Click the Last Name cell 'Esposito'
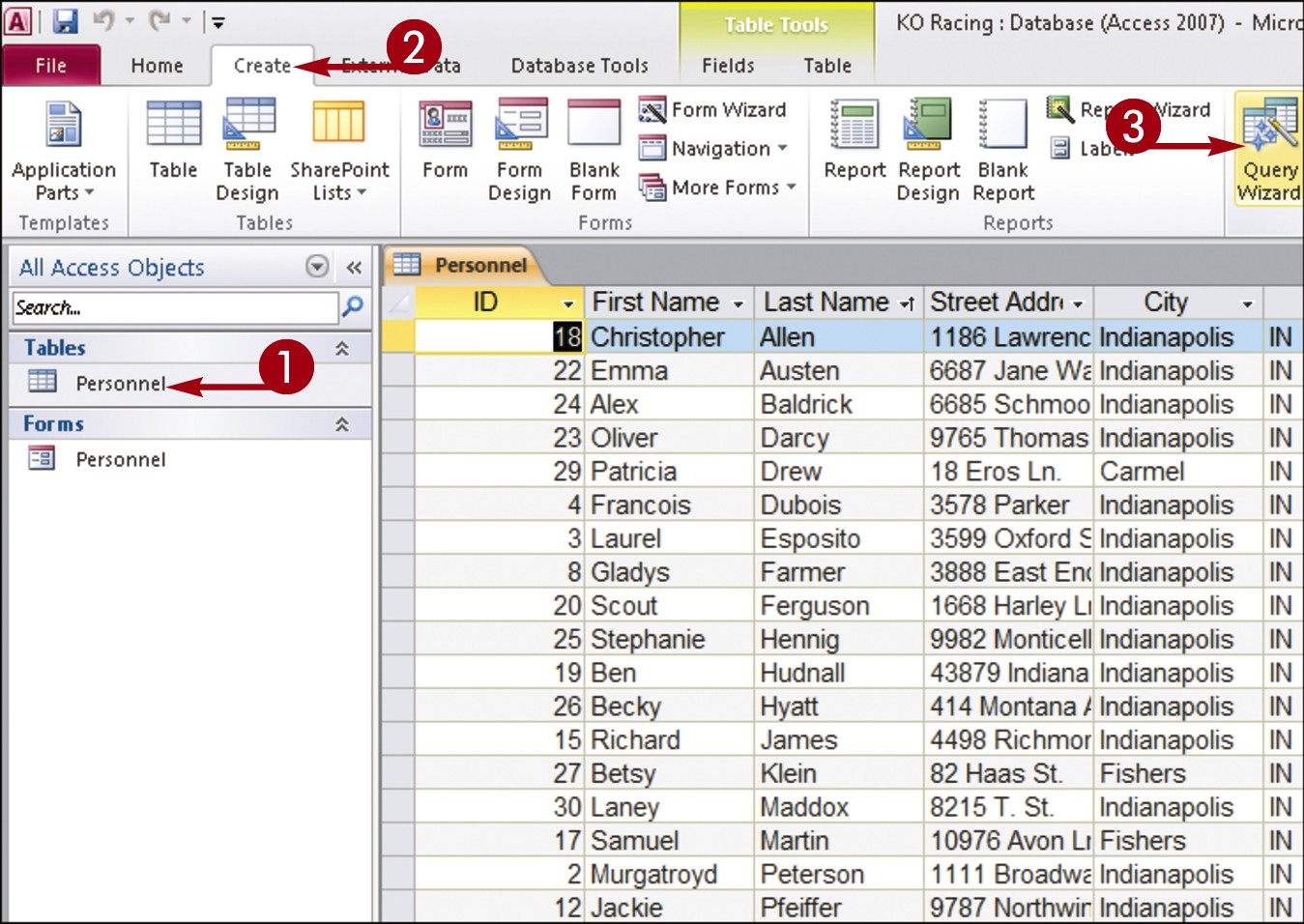The width and height of the screenshot is (1304, 924). pyautogui.click(x=839, y=538)
